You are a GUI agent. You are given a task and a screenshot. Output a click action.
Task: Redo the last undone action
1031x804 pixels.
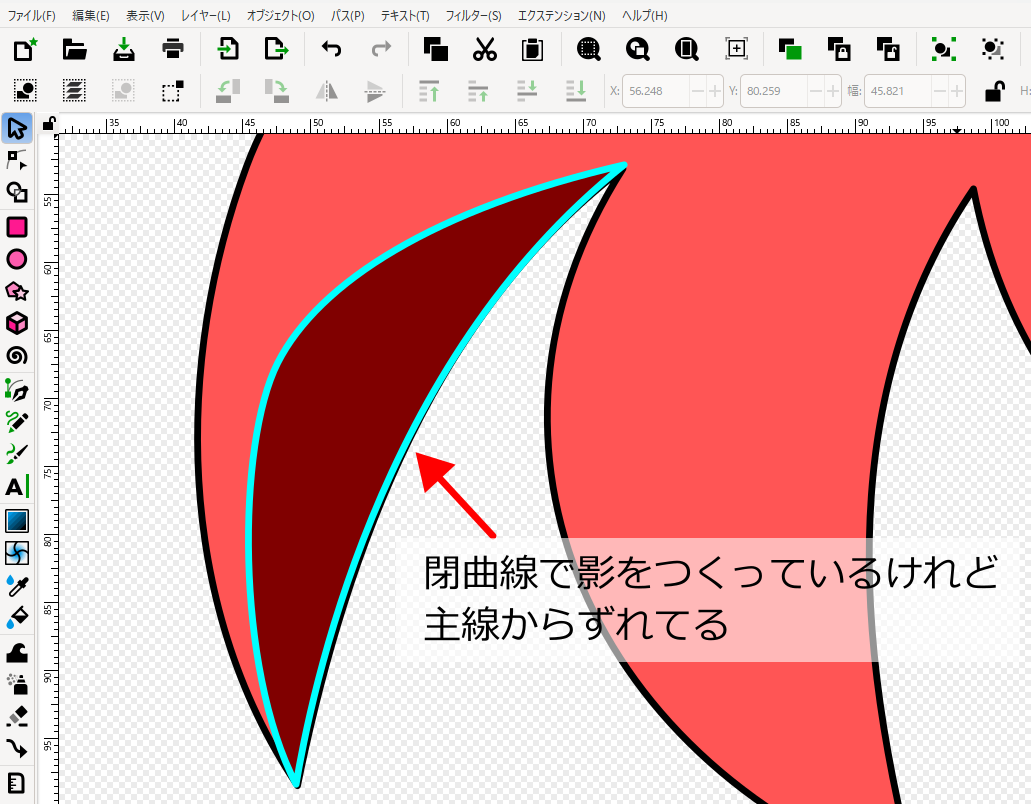[381, 49]
